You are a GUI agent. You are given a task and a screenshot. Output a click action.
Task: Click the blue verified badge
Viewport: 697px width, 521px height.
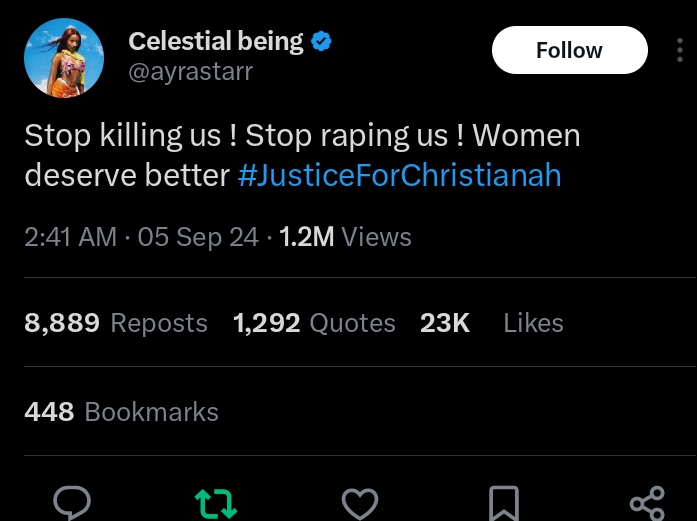322,42
